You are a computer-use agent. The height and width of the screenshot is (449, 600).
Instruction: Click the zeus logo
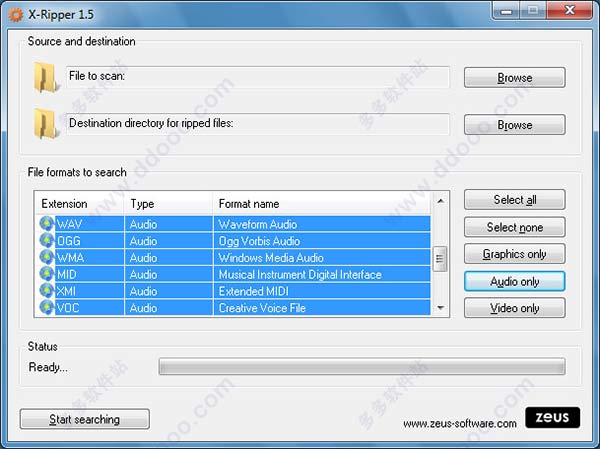552,417
